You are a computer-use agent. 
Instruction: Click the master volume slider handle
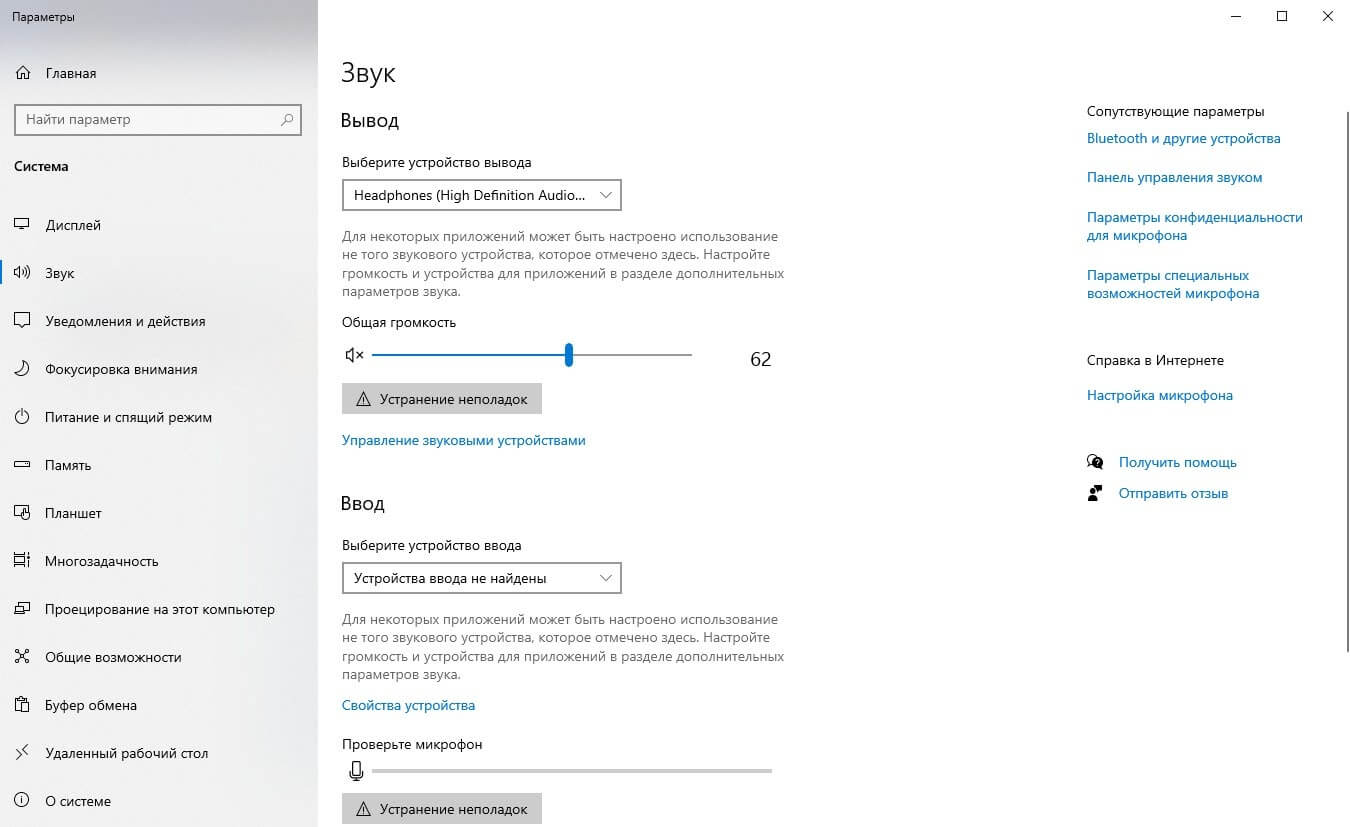(x=568, y=355)
